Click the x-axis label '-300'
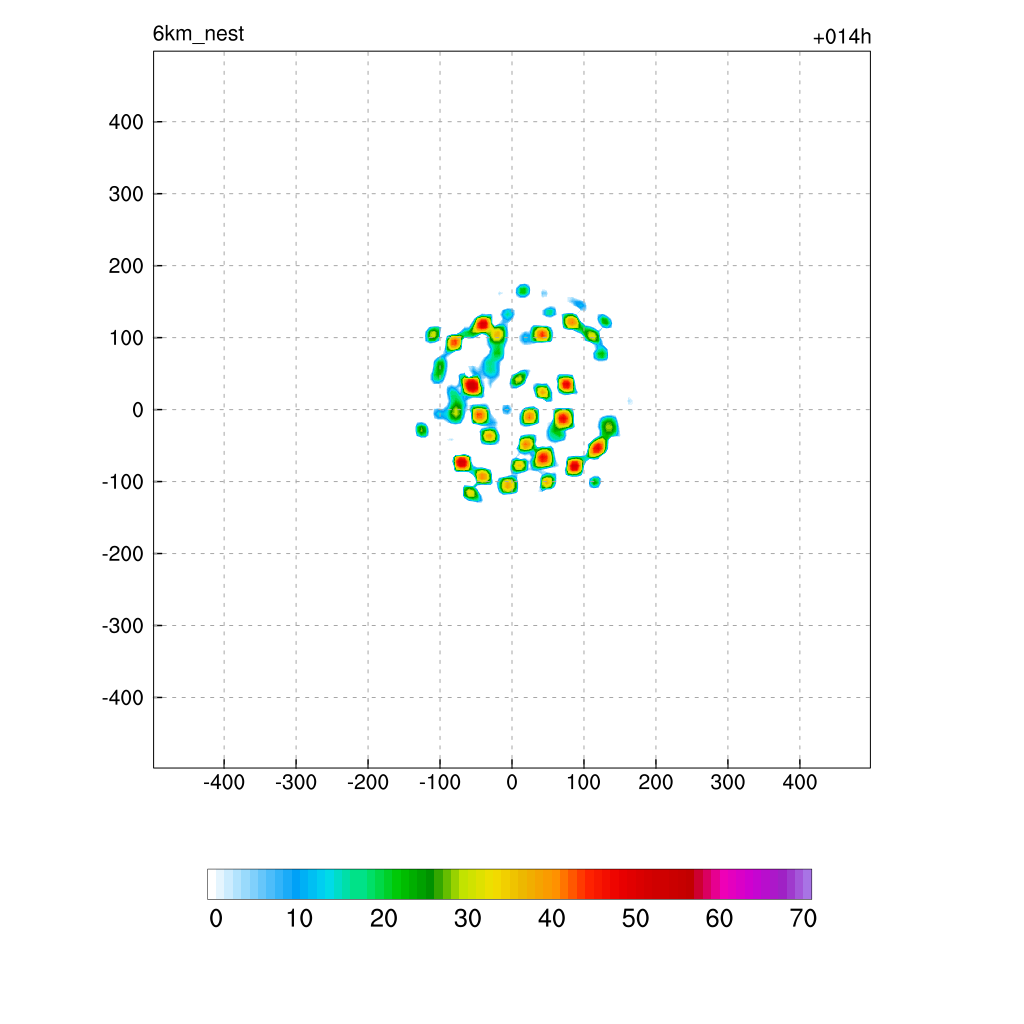Screen dimensions: 1024x1024 [x=296, y=782]
